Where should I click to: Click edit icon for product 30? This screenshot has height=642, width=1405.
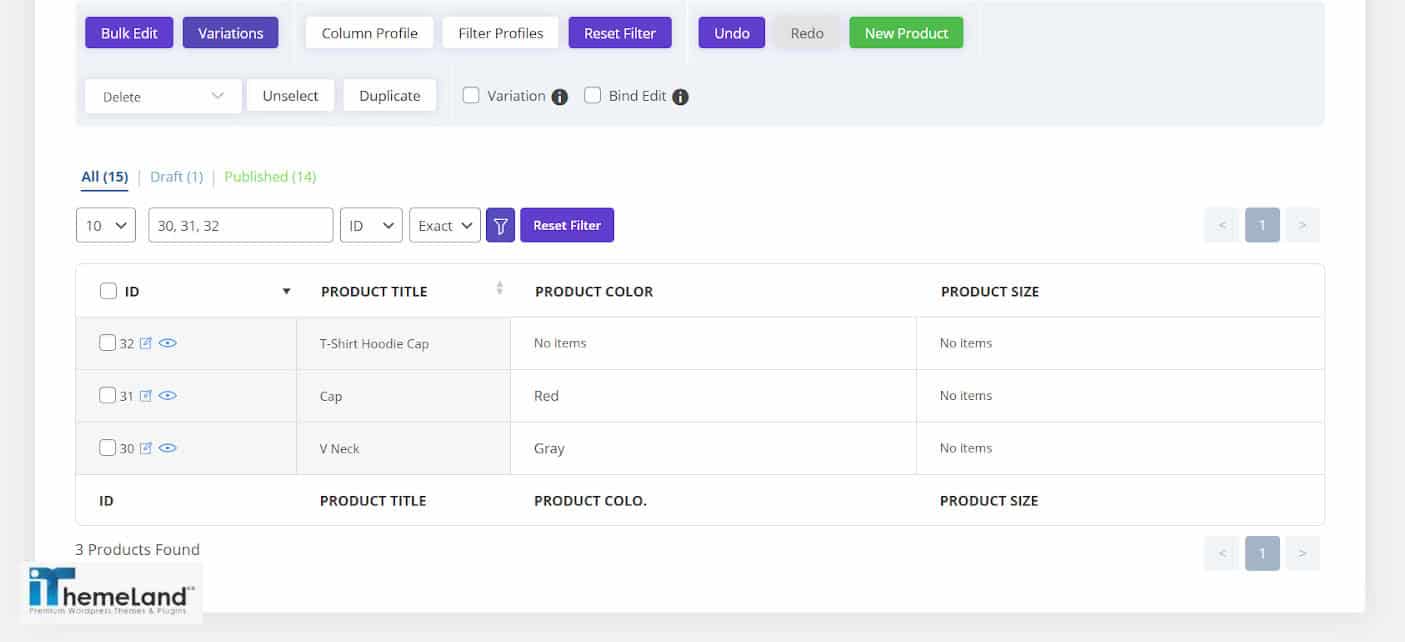[x=146, y=448]
